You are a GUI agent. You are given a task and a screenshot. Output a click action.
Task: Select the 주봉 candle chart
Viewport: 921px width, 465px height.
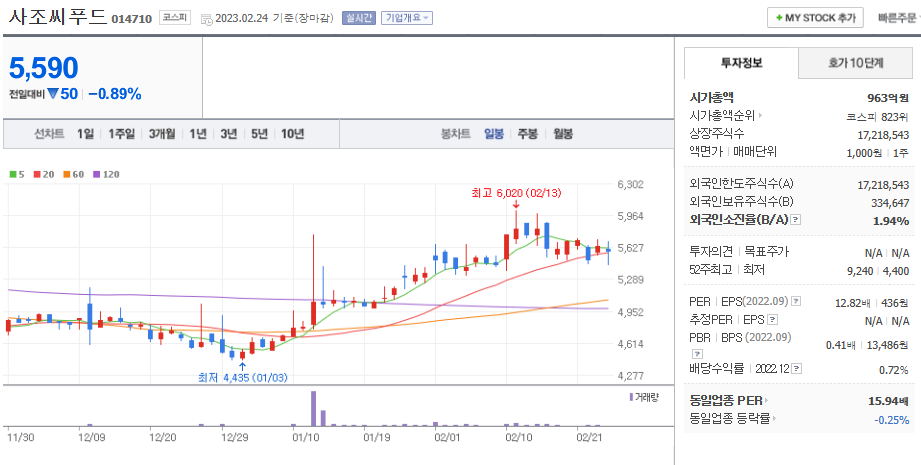(527, 134)
